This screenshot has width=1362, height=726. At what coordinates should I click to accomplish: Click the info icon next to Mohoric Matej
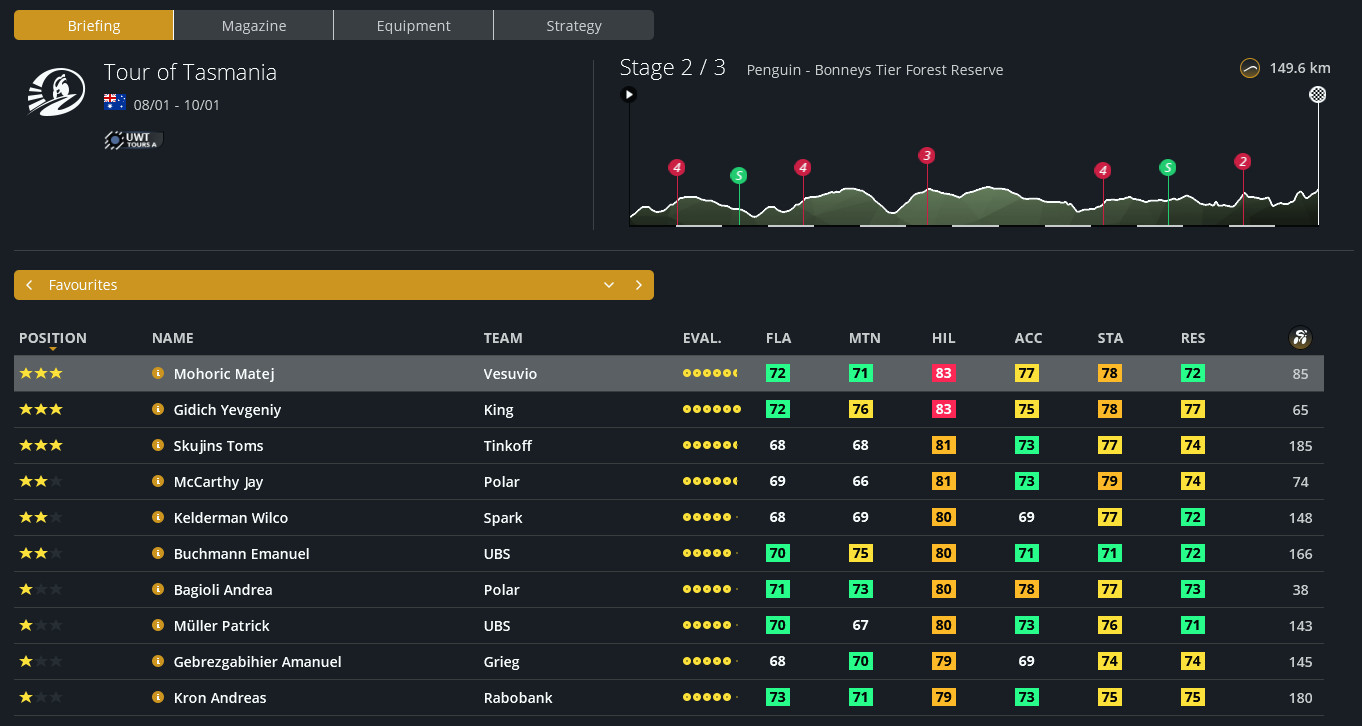[157, 373]
